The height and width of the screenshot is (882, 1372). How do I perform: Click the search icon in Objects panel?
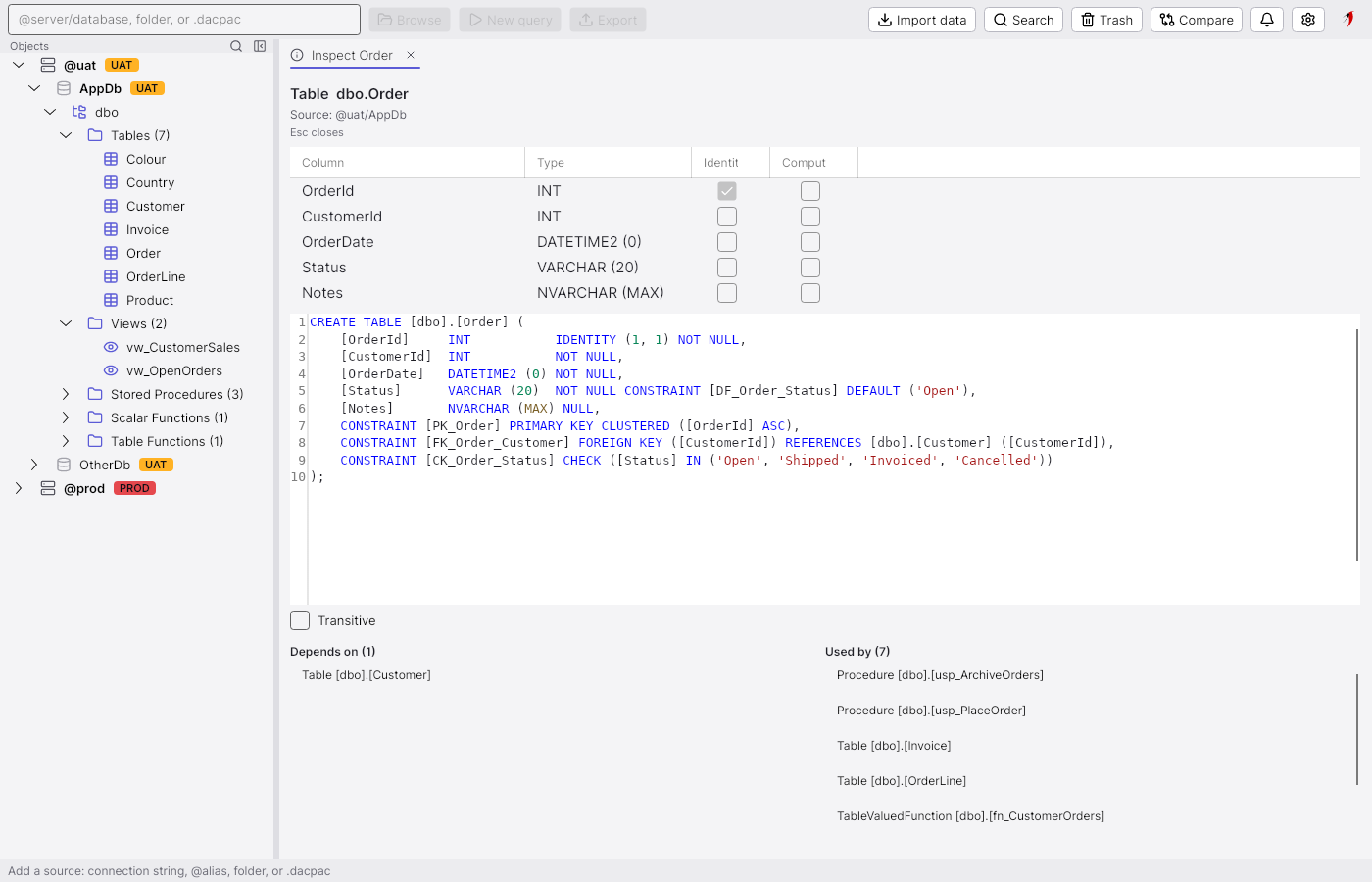pyautogui.click(x=236, y=46)
